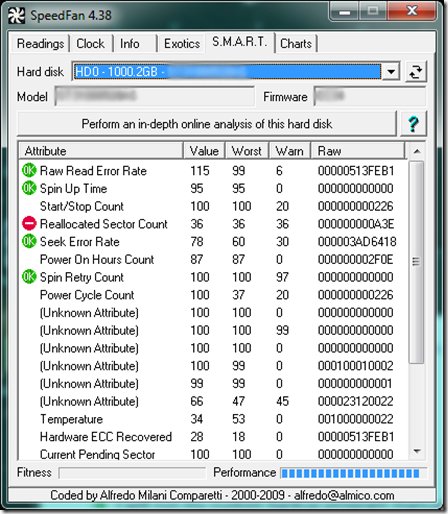Select the Start/Stop Count row
Screen dimensions: 448x514
click(213, 206)
